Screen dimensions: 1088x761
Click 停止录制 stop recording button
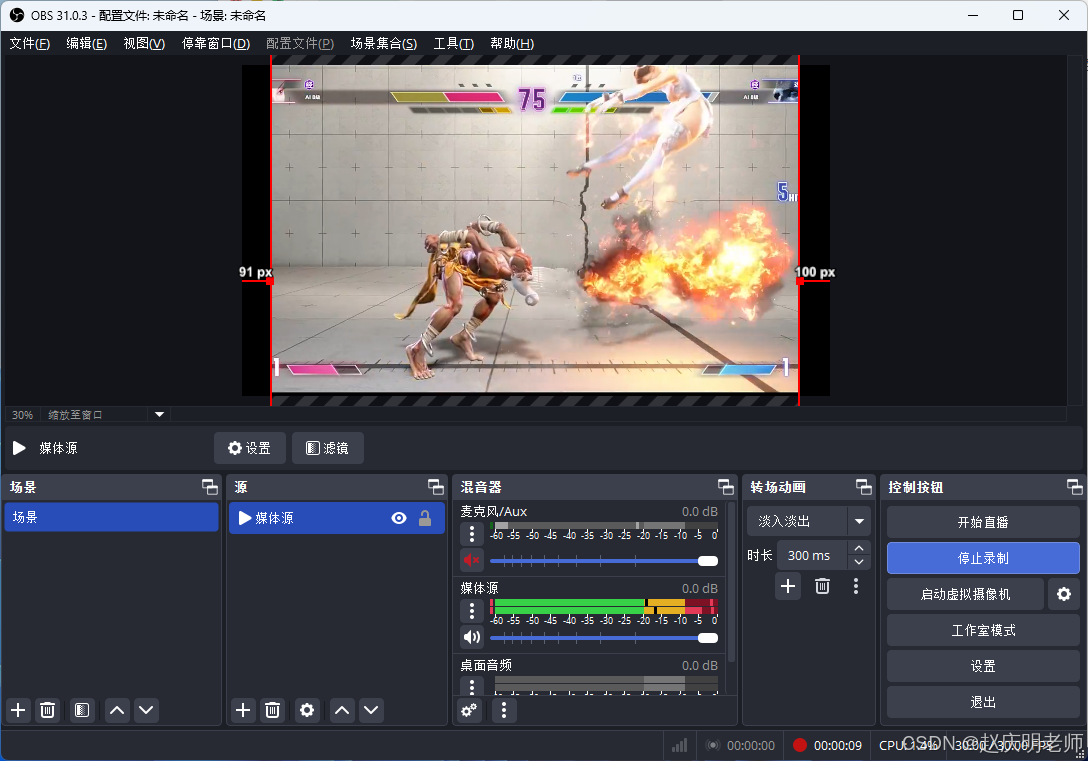(x=983, y=558)
